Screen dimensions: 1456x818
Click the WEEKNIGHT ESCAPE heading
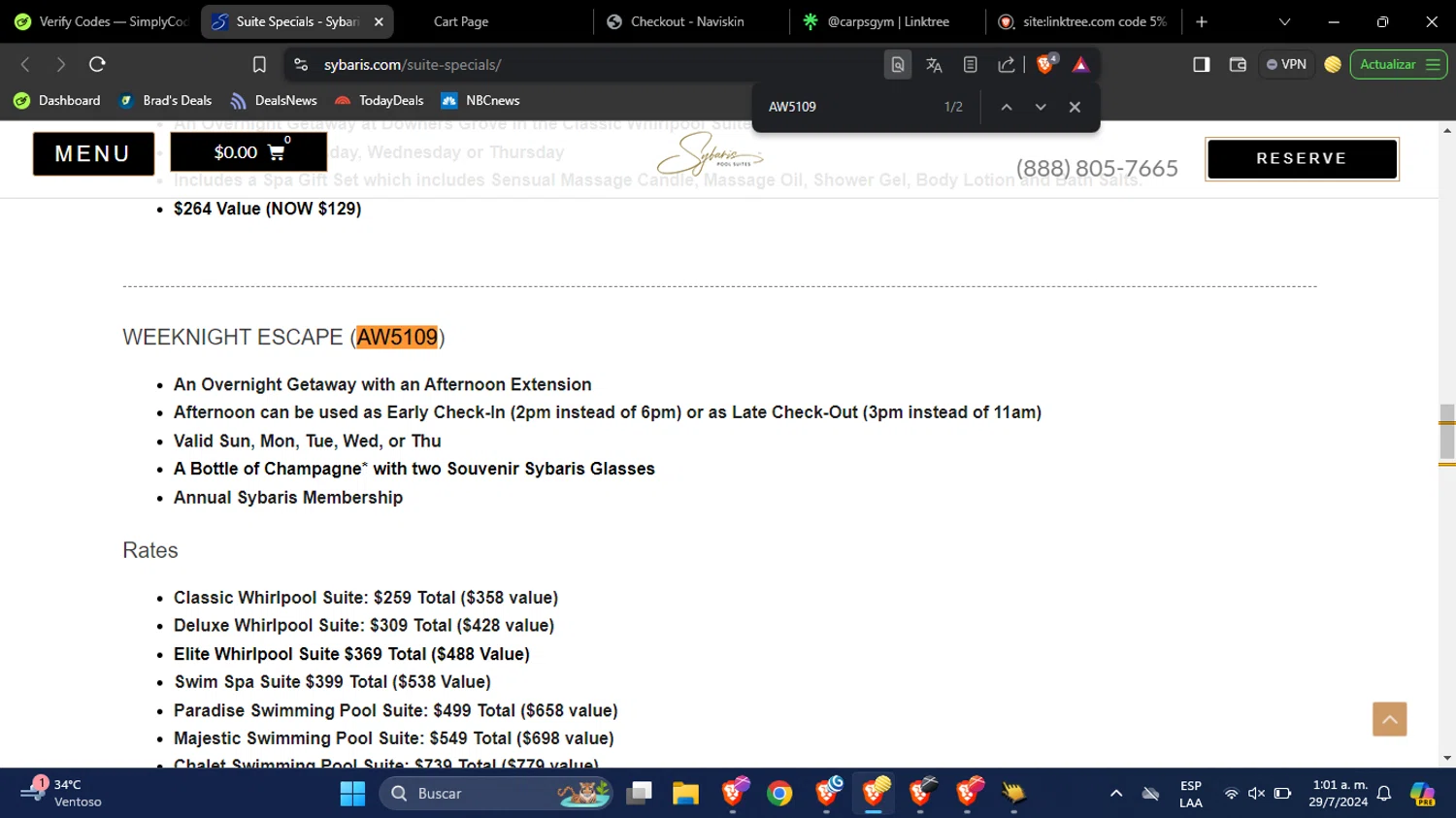click(x=283, y=337)
